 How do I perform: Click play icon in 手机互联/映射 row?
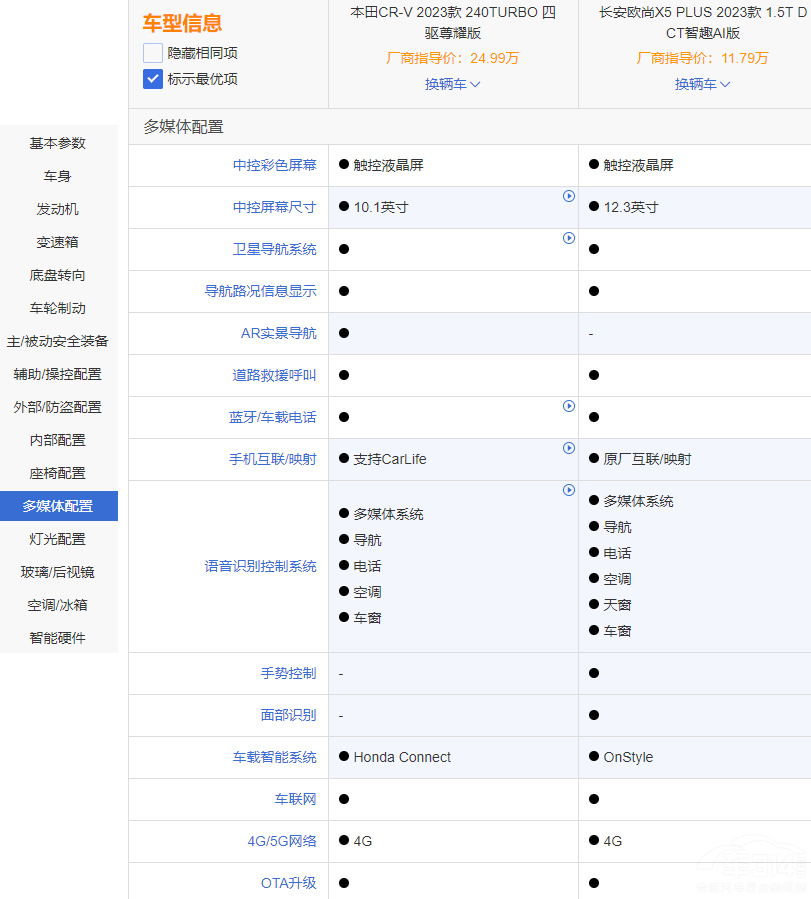click(x=569, y=448)
